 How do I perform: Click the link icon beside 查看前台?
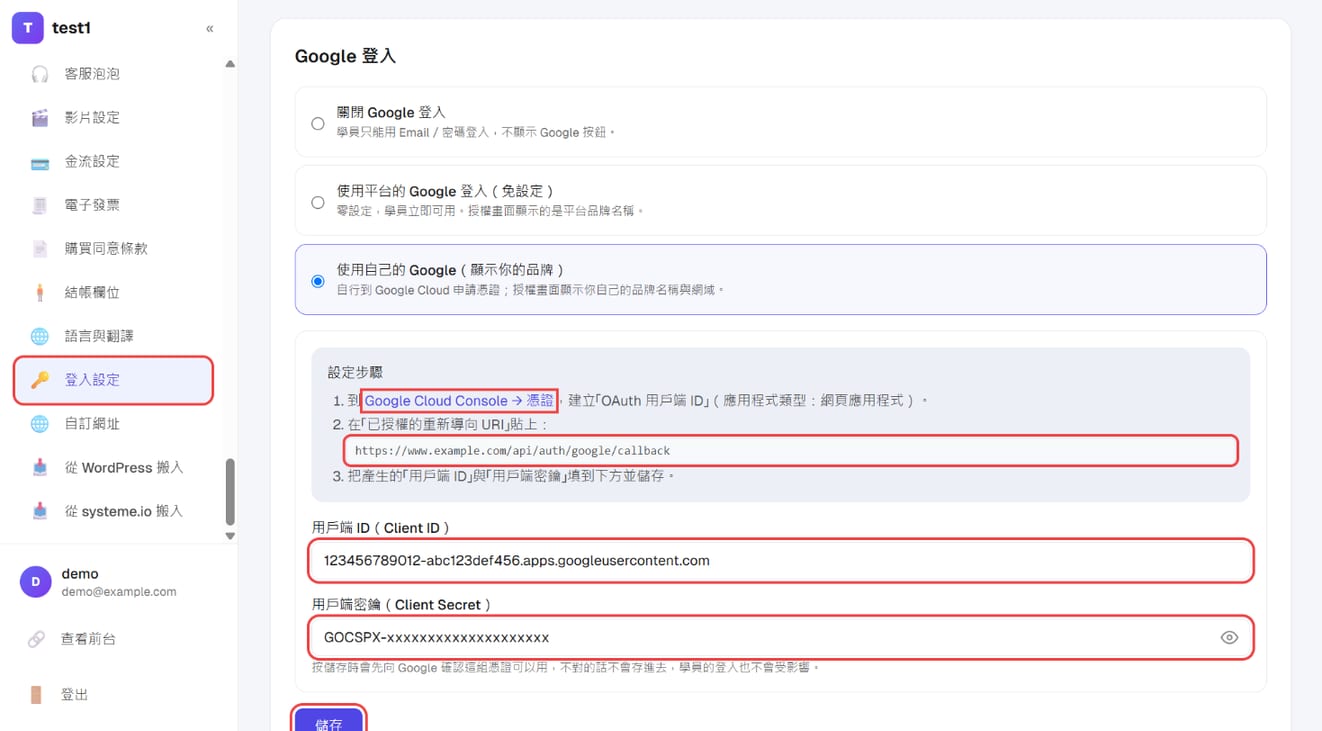pos(36,639)
